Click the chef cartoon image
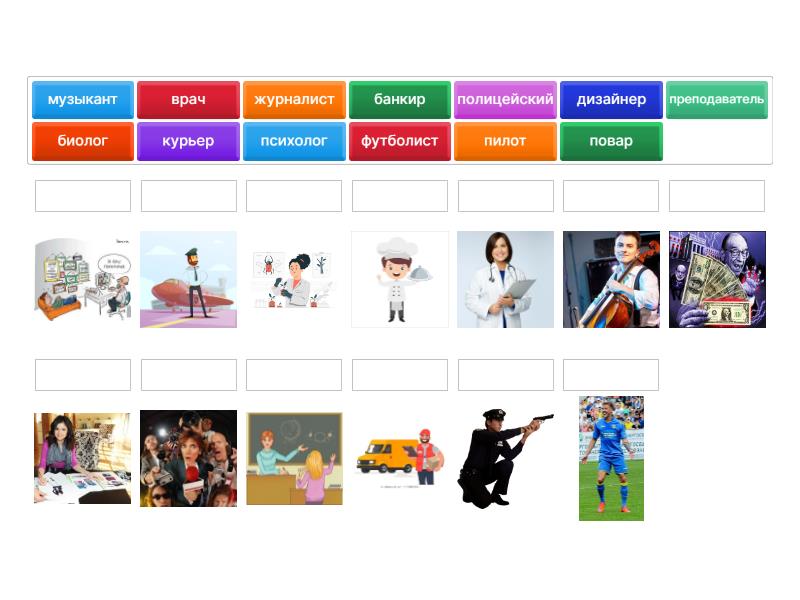The width and height of the screenshot is (800, 600). (x=400, y=280)
